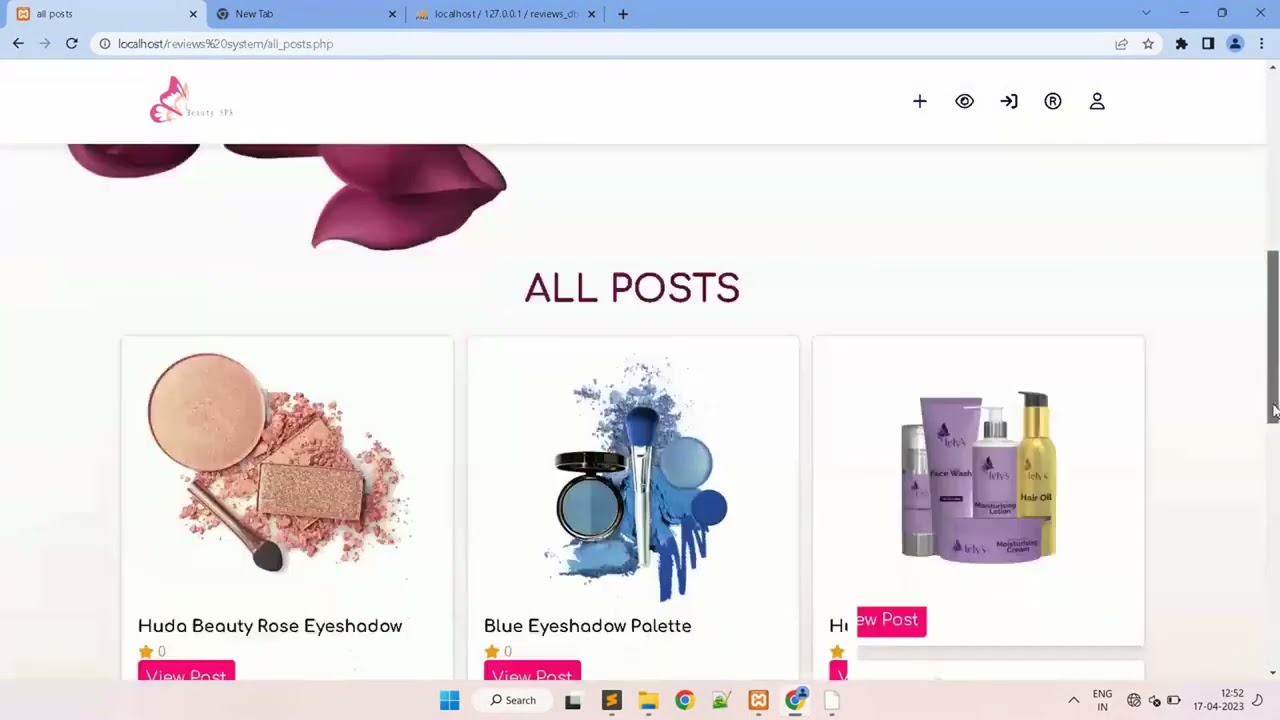Click View Post under Blue Eyeshadow Palette
This screenshot has height=720, width=1280.
point(532,672)
